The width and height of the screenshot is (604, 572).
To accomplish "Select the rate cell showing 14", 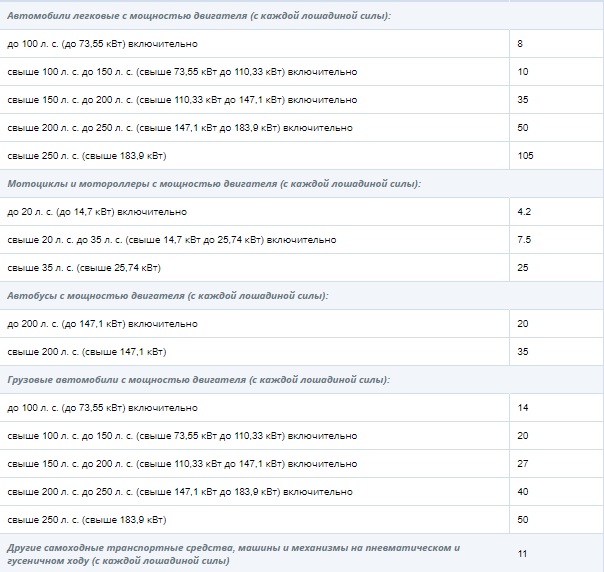I will click(x=523, y=408).
